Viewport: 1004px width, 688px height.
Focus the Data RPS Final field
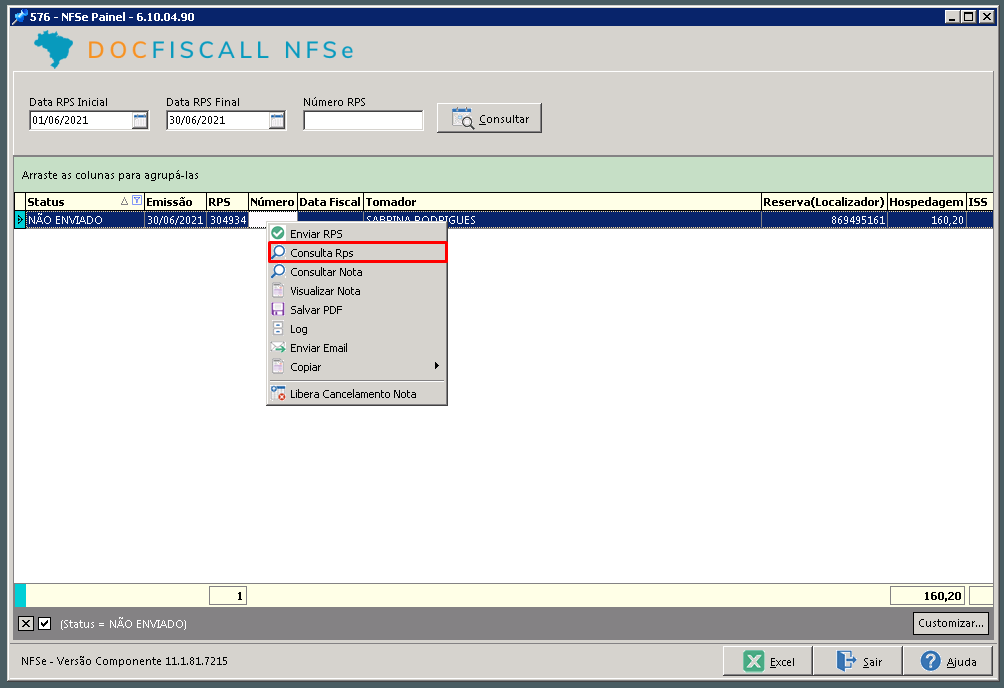(x=218, y=120)
